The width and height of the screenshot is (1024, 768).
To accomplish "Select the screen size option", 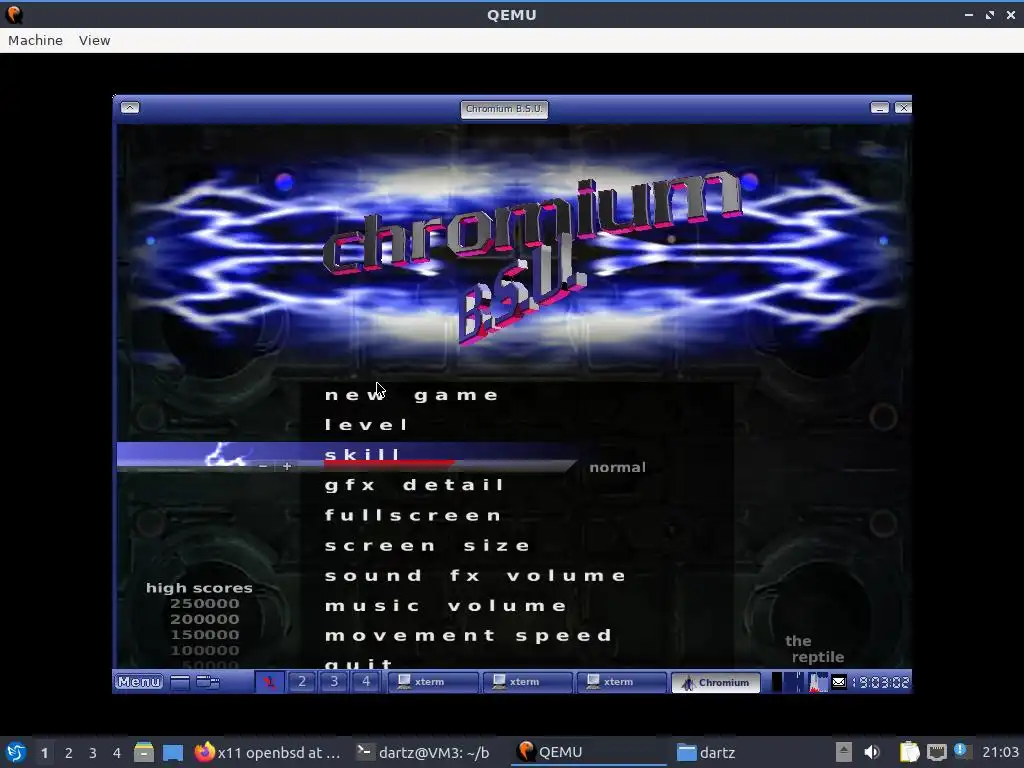I will pyautogui.click(x=427, y=545).
